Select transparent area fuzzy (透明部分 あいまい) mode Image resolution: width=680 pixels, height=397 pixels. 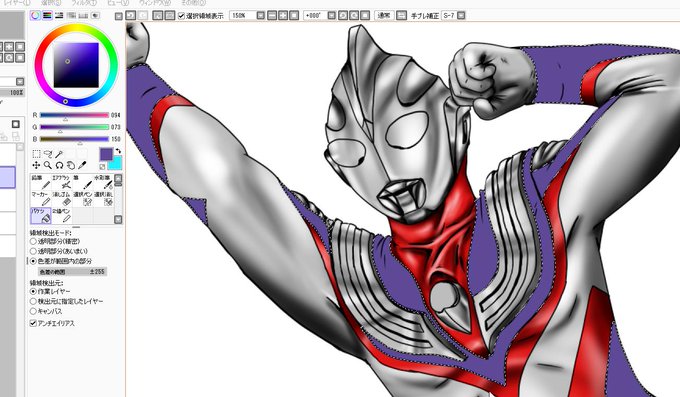[33, 251]
